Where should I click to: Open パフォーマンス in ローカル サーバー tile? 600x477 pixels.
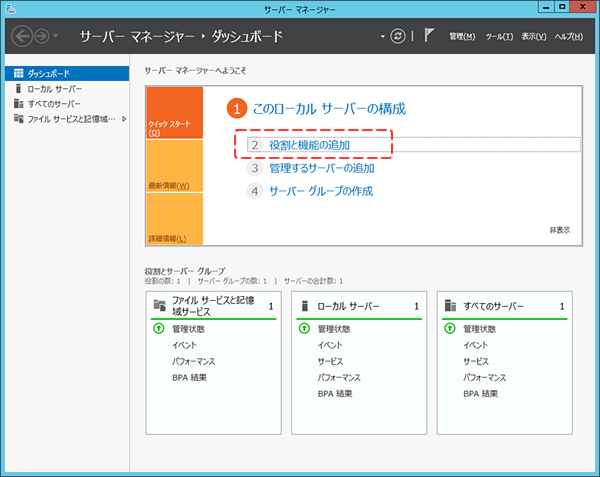point(339,378)
